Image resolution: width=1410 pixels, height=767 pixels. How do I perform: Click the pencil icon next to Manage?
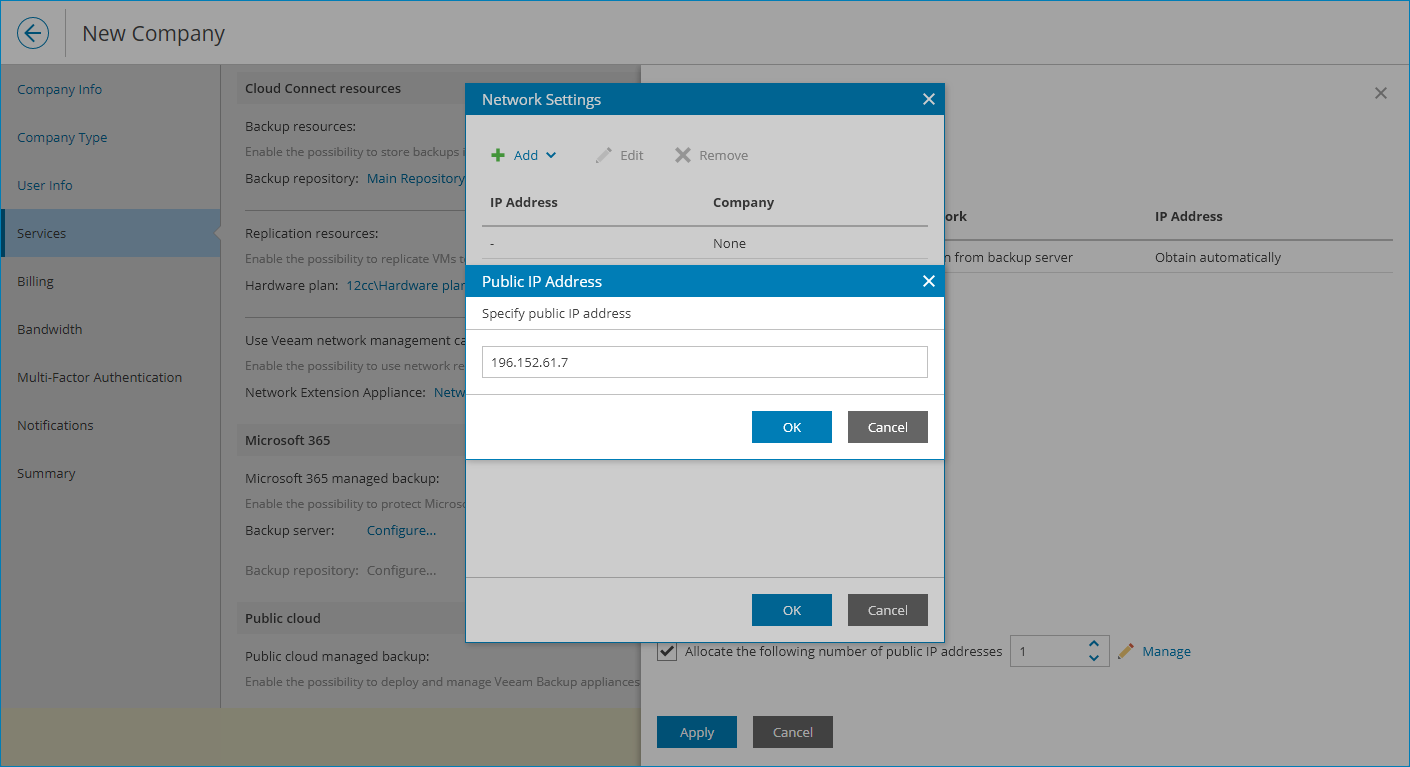(x=1126, y=651)
